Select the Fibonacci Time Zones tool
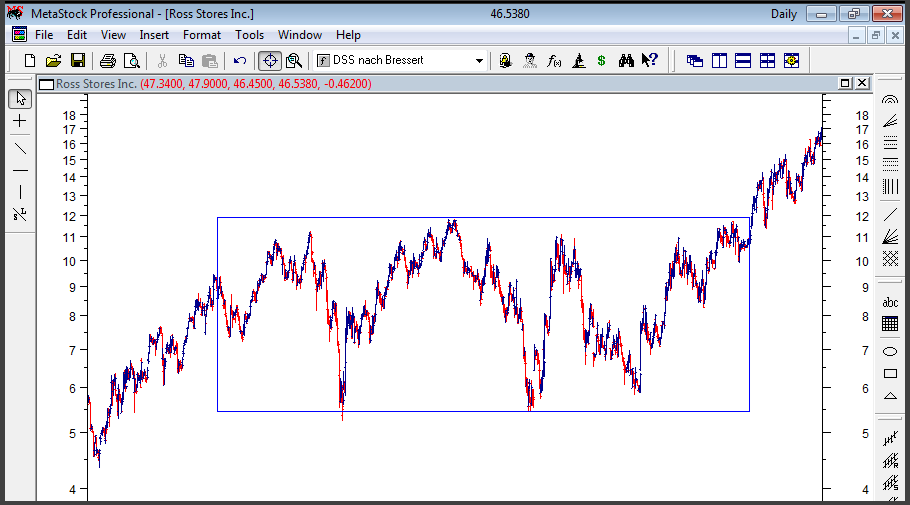The image size is (910, 505). 890,186
